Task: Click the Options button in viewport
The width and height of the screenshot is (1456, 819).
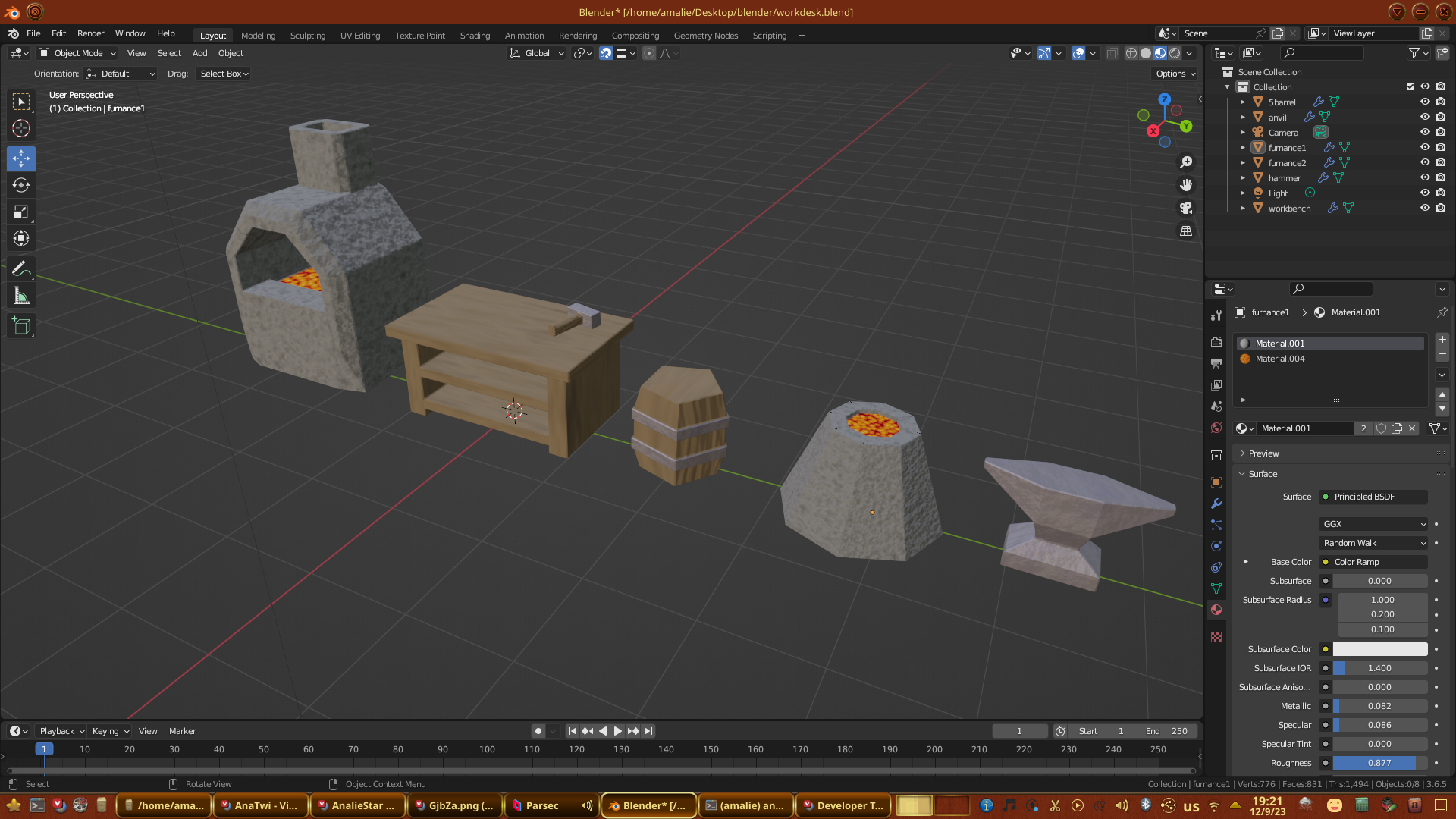Action: click(x=1175, y=74)
